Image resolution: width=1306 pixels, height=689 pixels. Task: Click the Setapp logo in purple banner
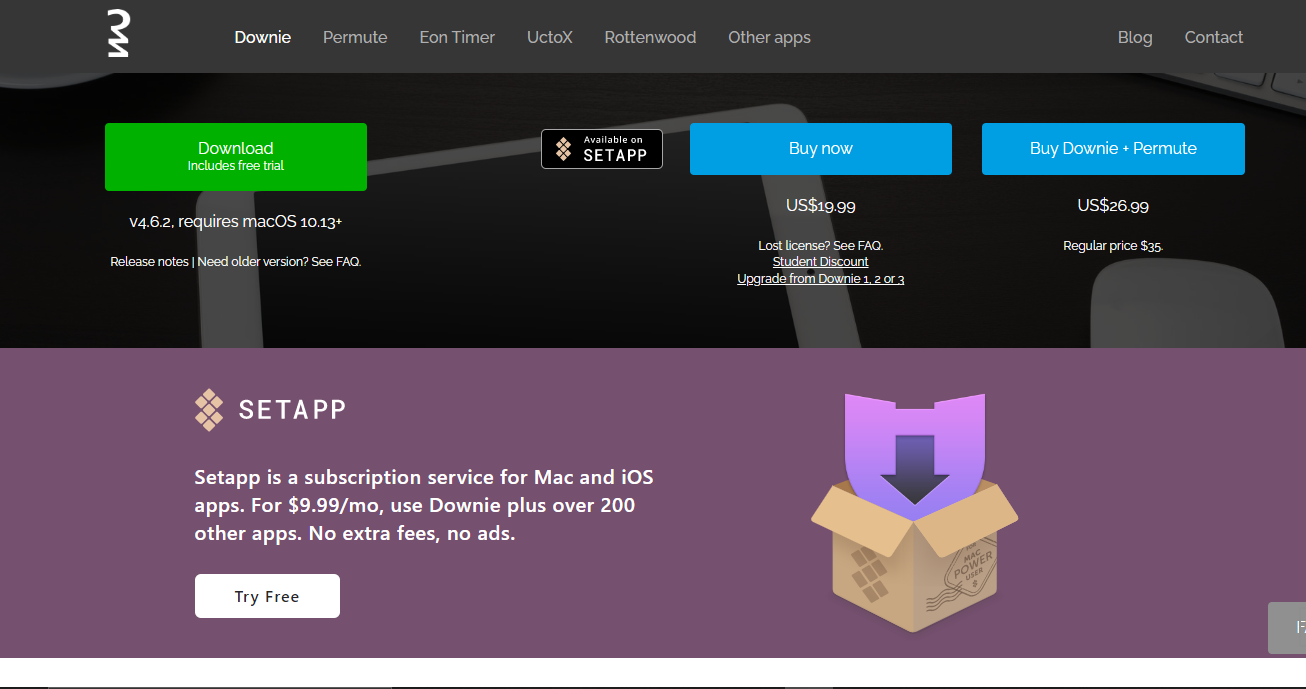[x=270, y=409]
